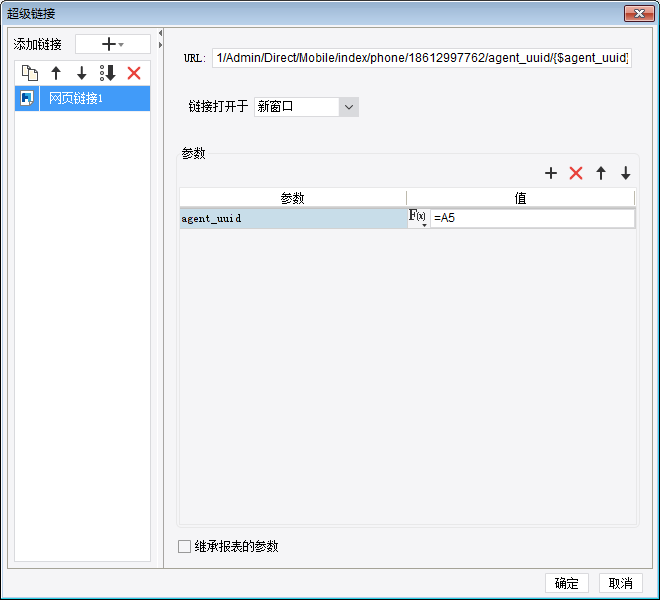Move the selected link up in the list
This screenshot has height=600, width=660.
pos(56,73)
